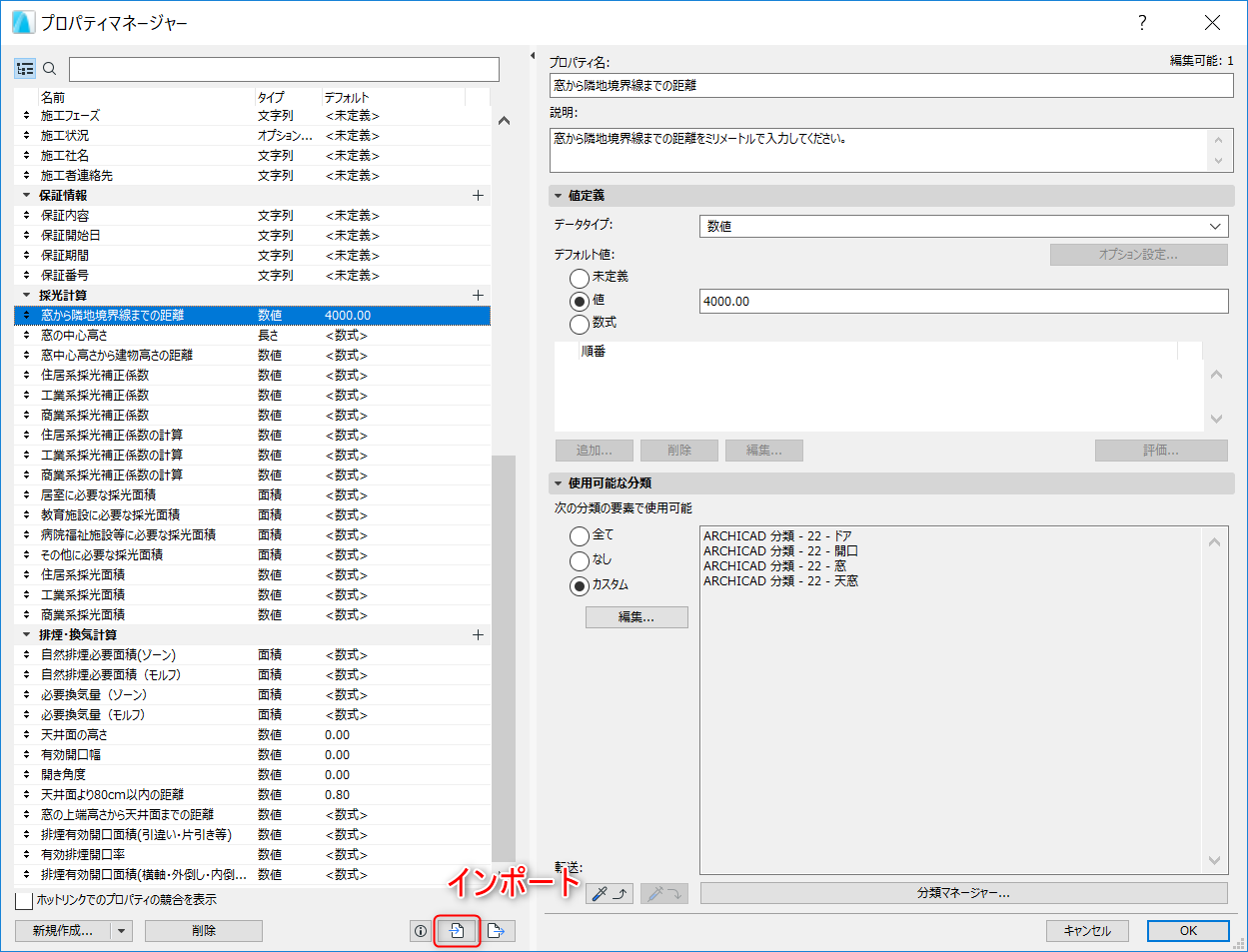Toggle the tree view icon above list
Viewport: 1248px width, 952px height.
pyautogui.click(x=25, y=69)
